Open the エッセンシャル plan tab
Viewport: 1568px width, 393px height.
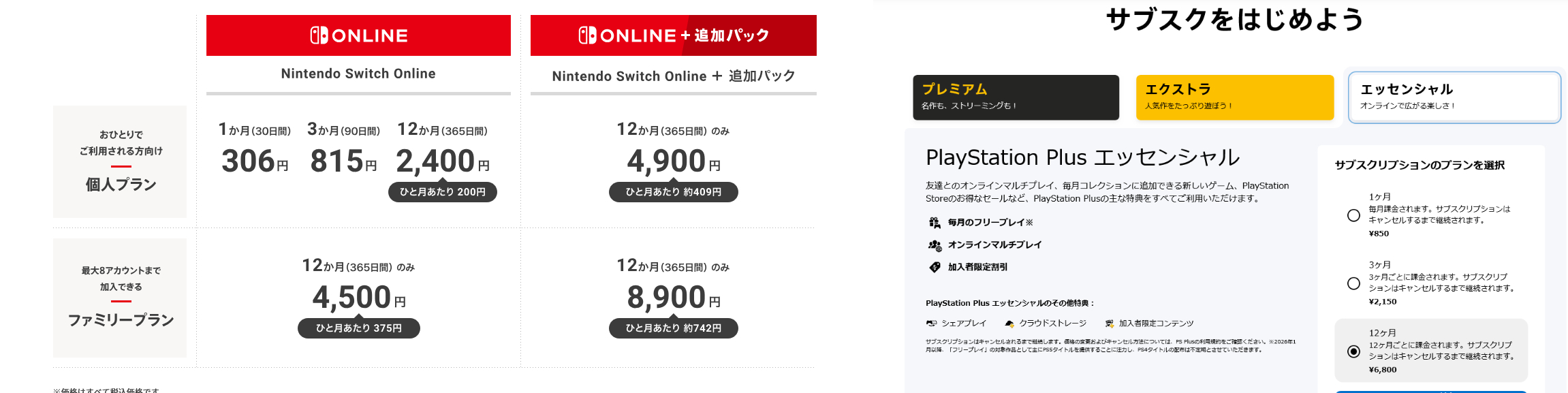(1454, 97)
